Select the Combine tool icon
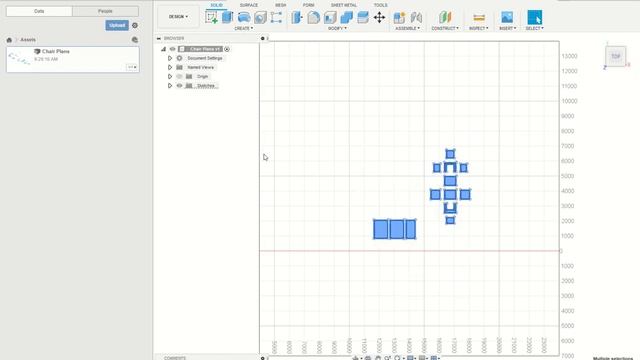The height and width of the screenshot is (360, 640). coord(346,17)
